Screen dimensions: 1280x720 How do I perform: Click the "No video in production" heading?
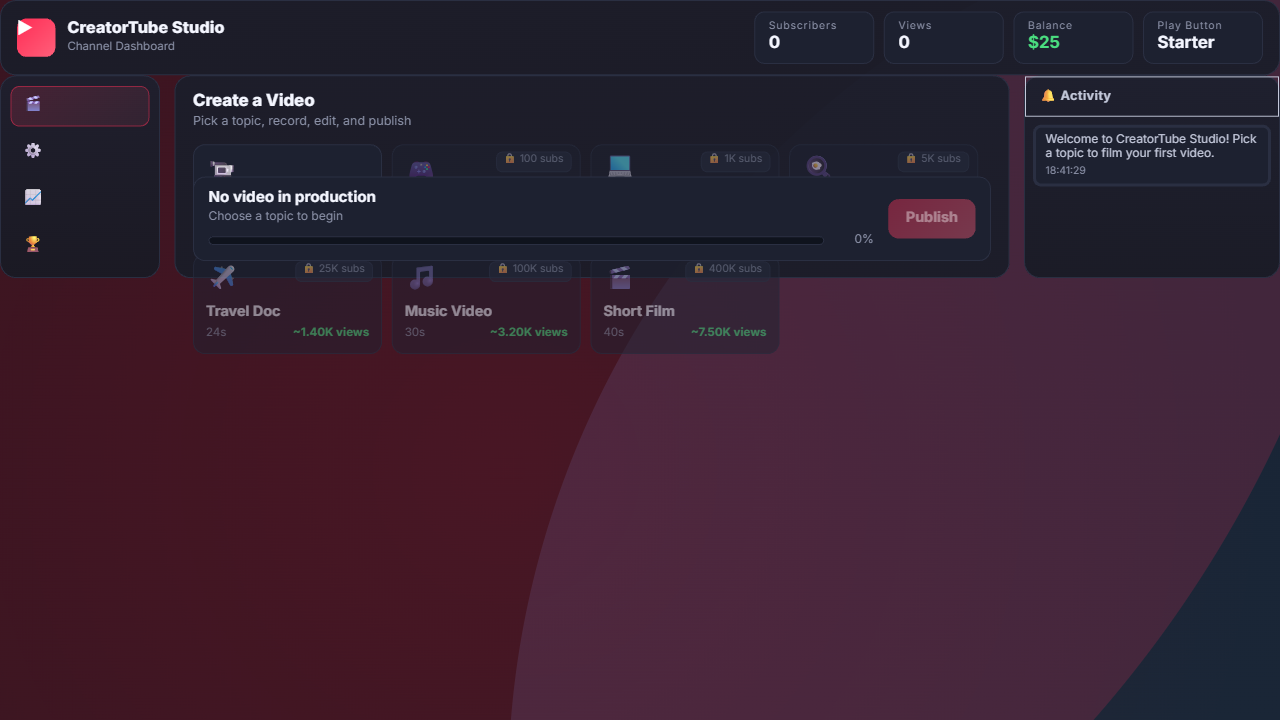pyautogui.click(x=292, y=197)
